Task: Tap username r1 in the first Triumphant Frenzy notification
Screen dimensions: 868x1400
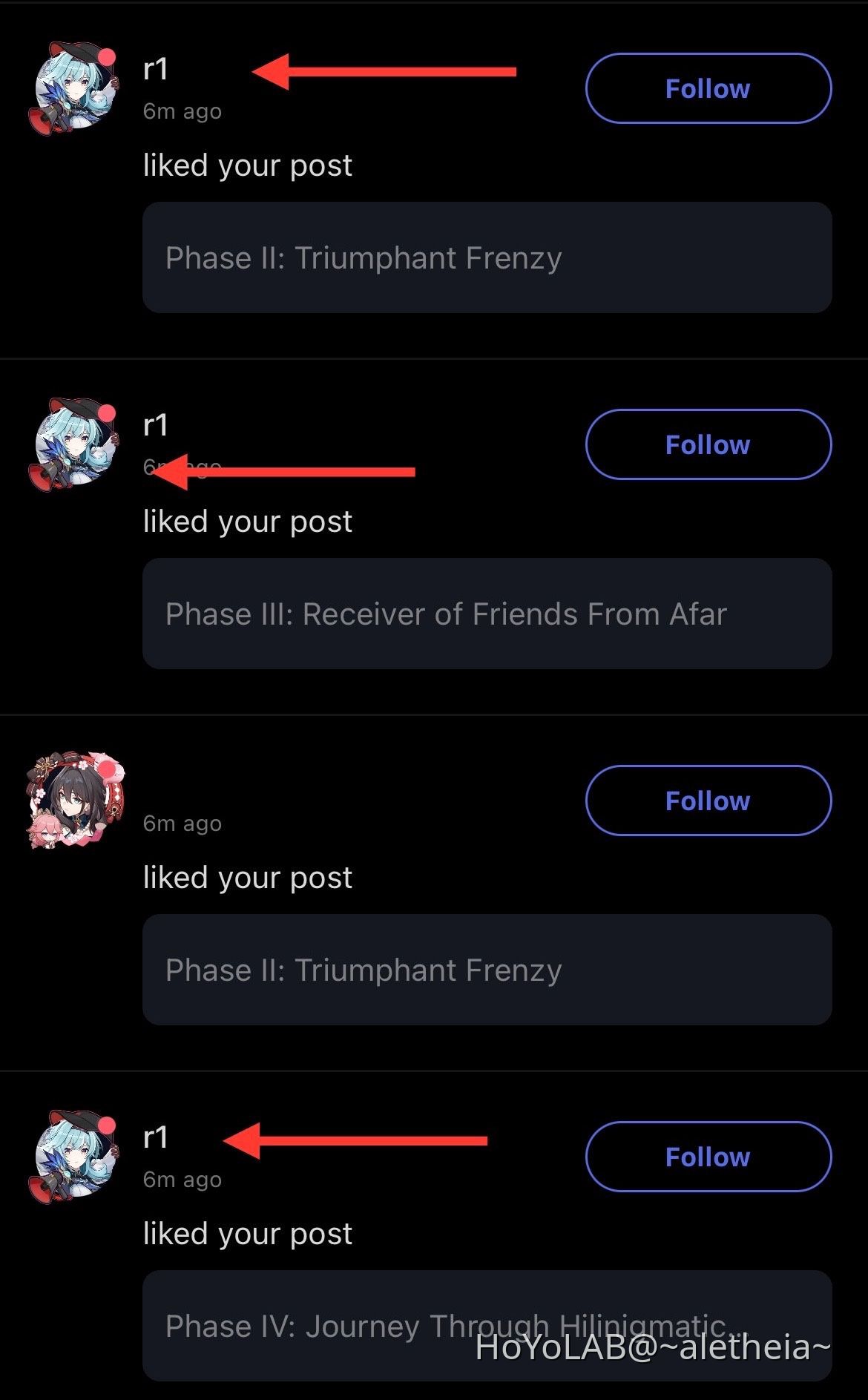Action: [x=156, y=70]
